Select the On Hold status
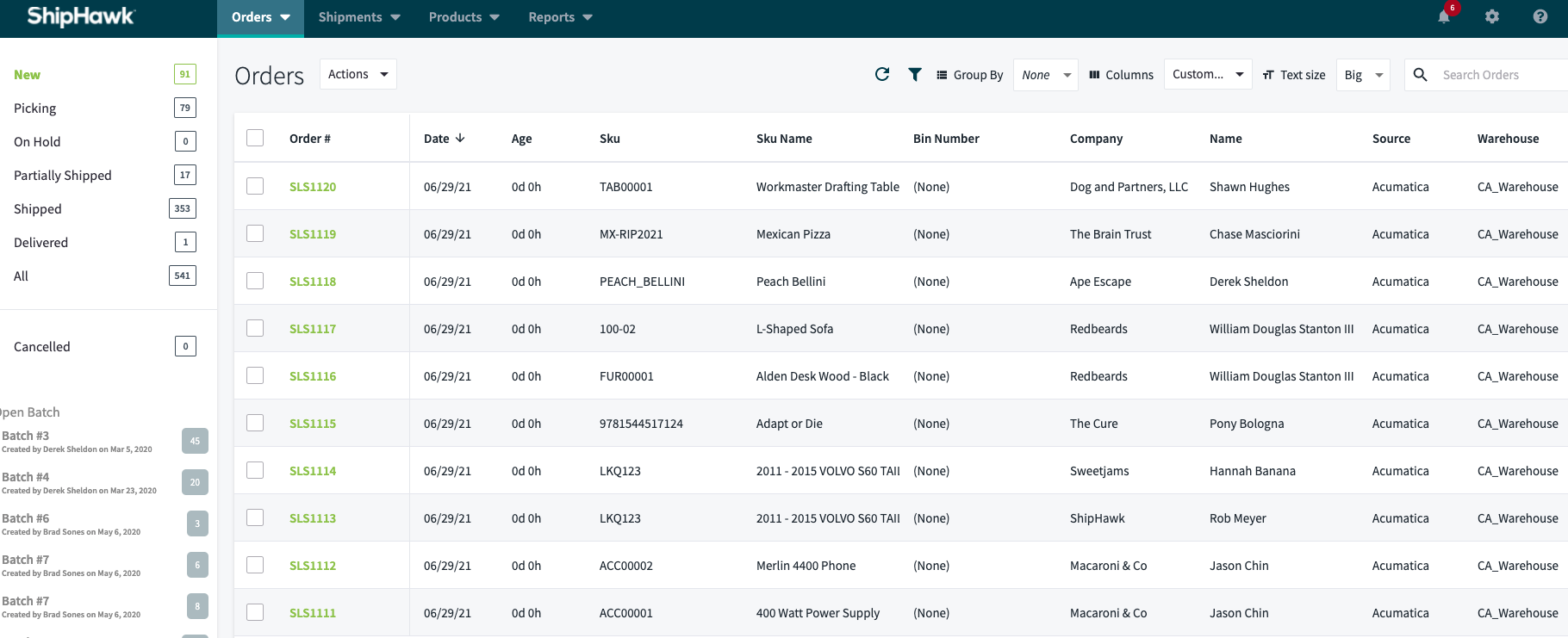 click(x=37, y=142)
